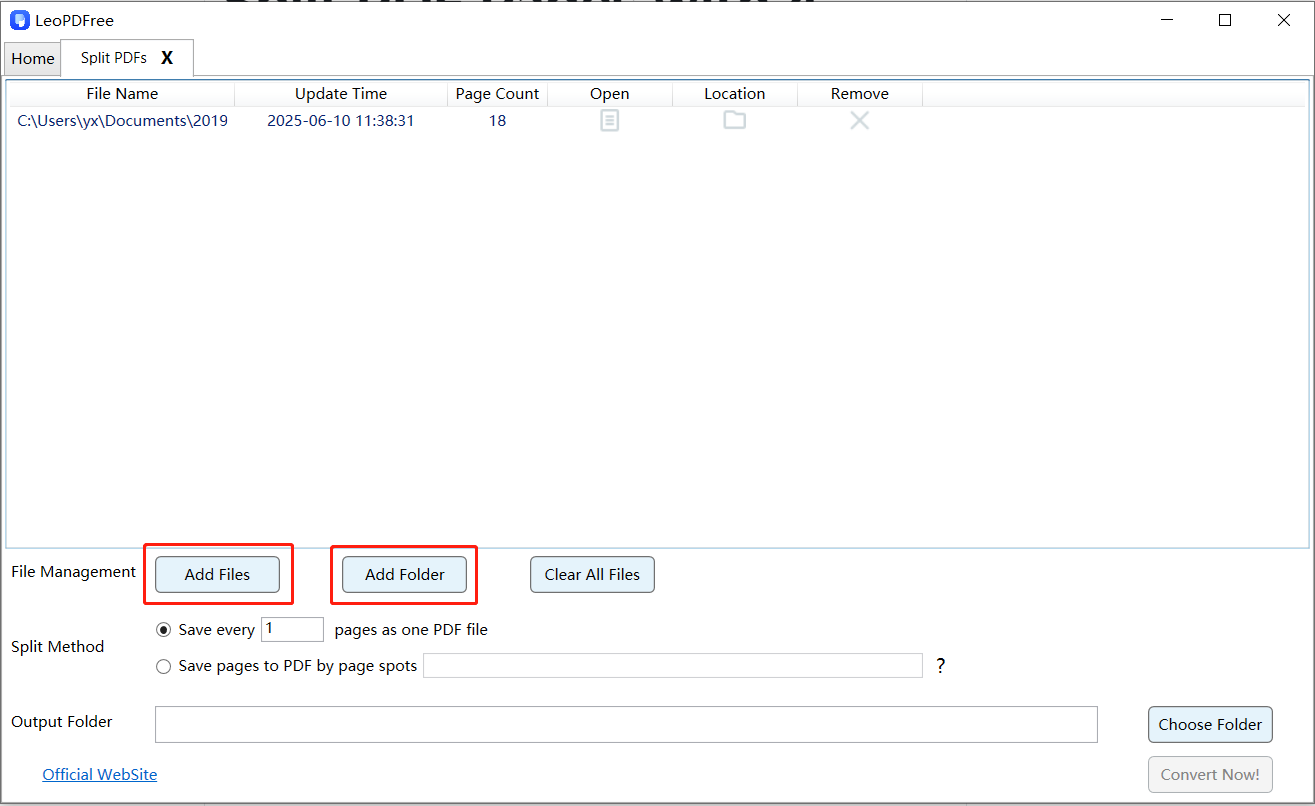Choose Folder for output
Screen dimensions: 1315x806
tap(1210, 725)
